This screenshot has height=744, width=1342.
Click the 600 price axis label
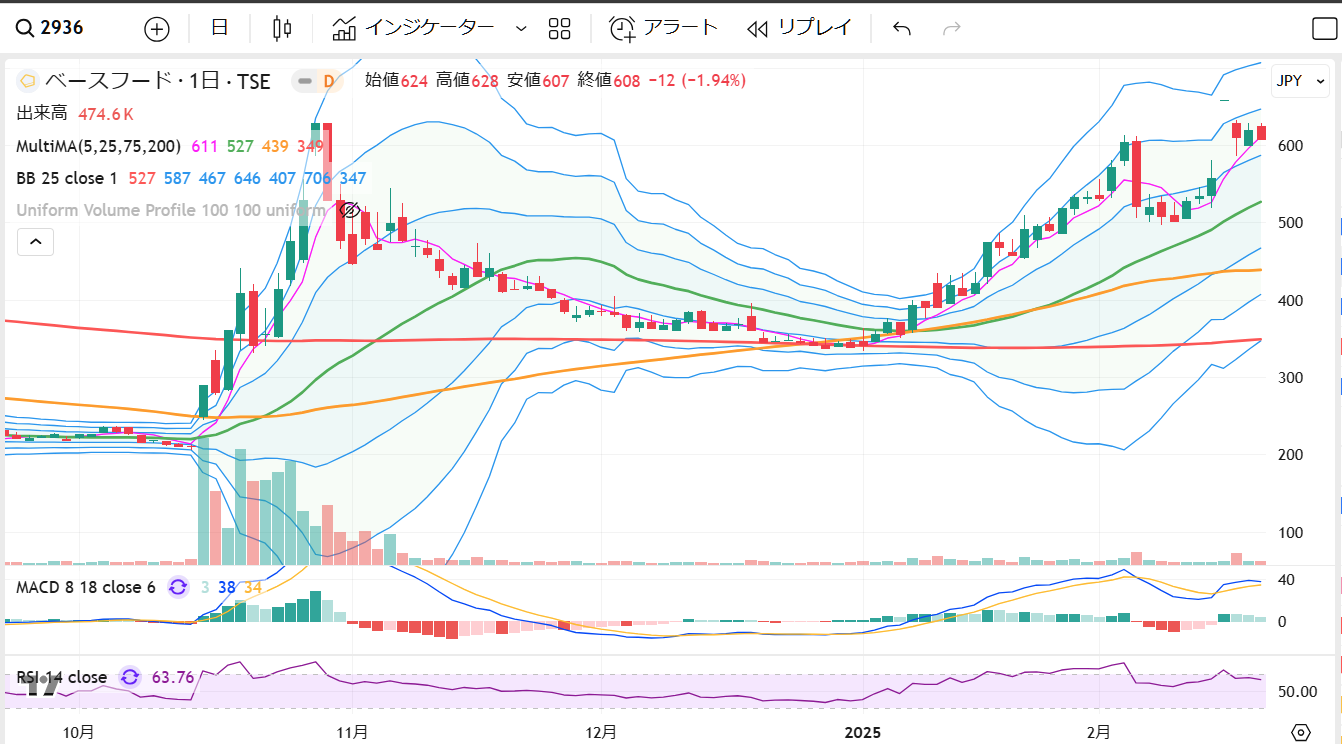(1289, 146)
